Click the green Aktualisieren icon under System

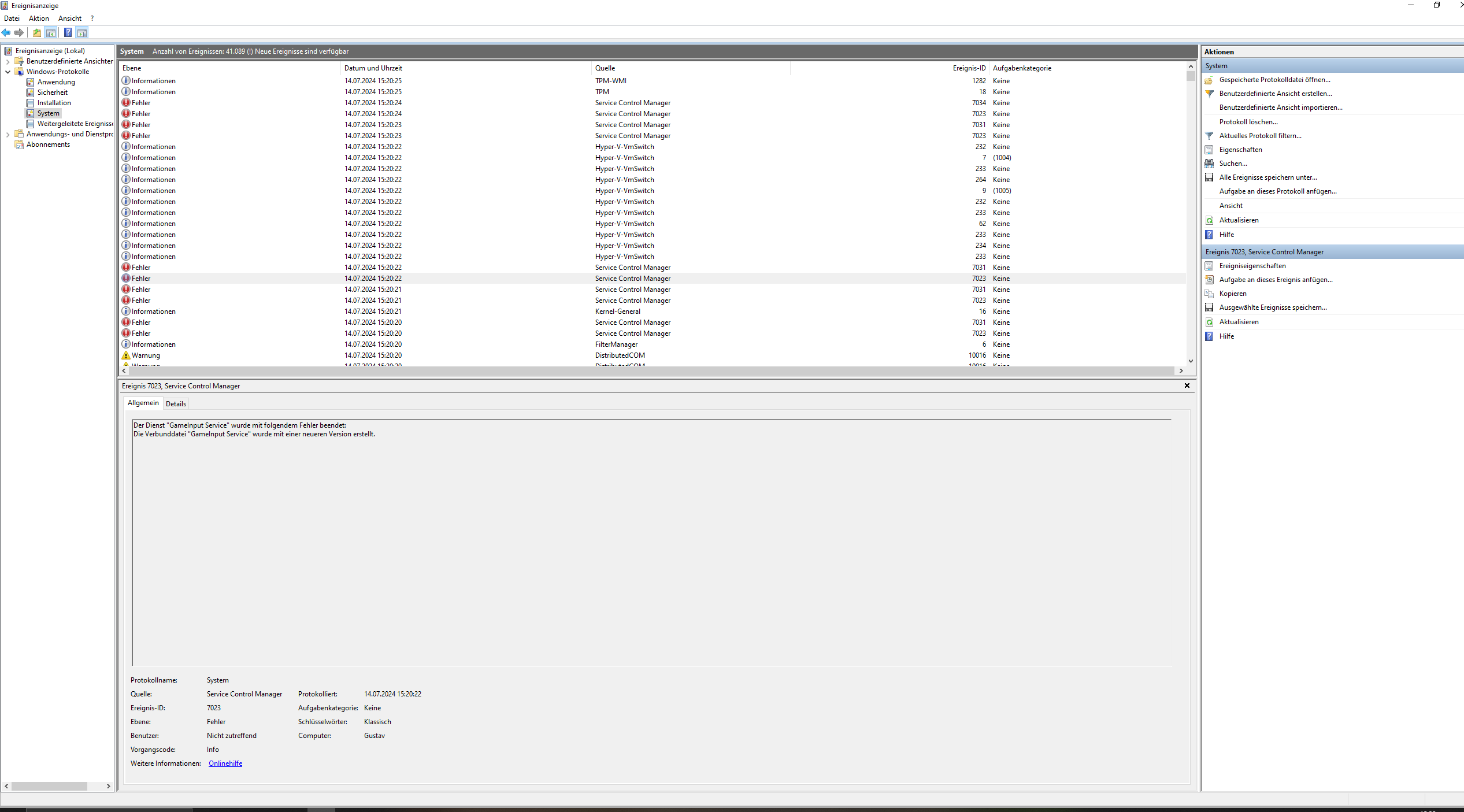1209,220
